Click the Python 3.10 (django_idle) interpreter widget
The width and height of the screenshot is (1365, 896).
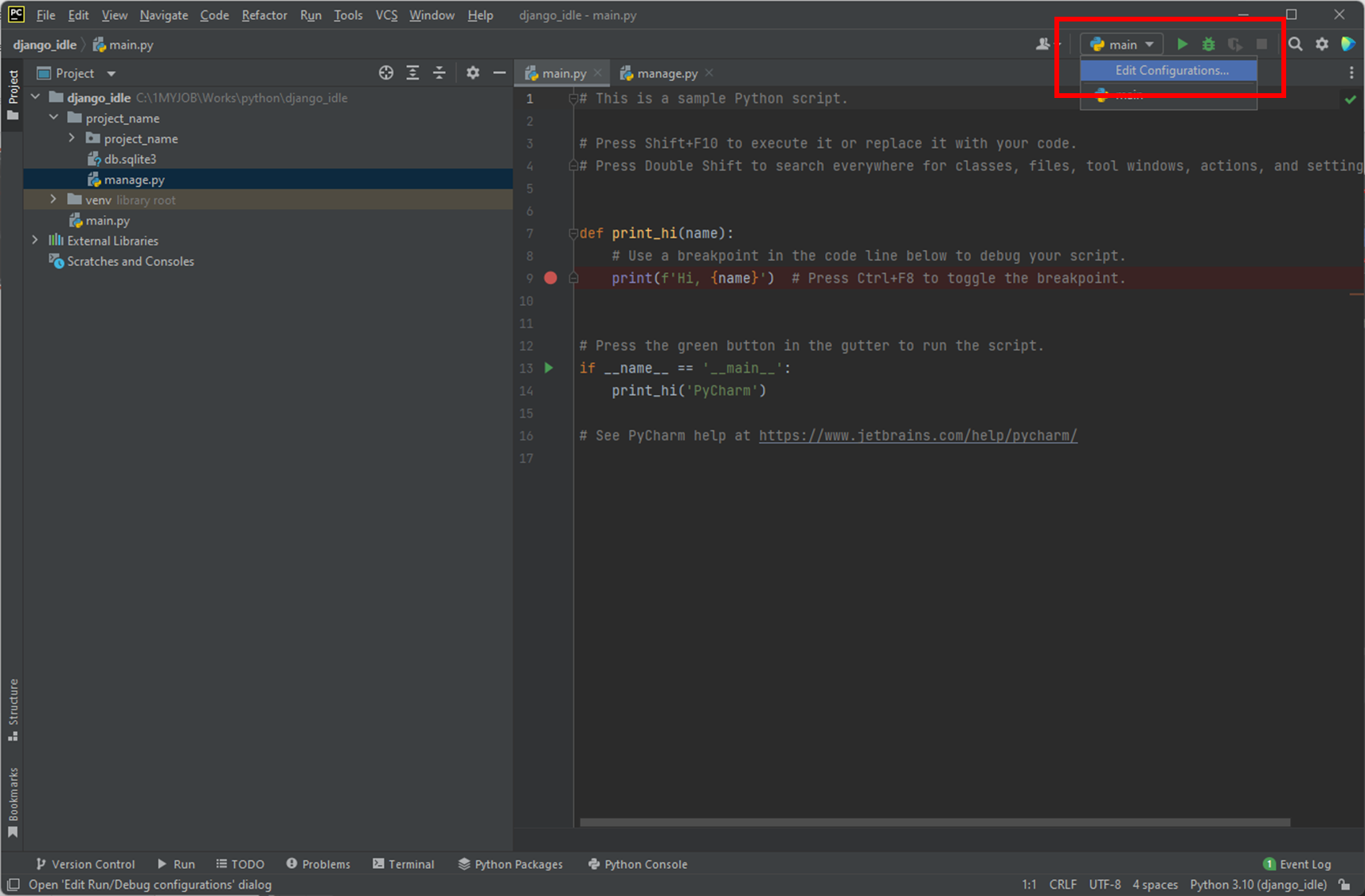pyautogui.click(x=1258, y=885)
